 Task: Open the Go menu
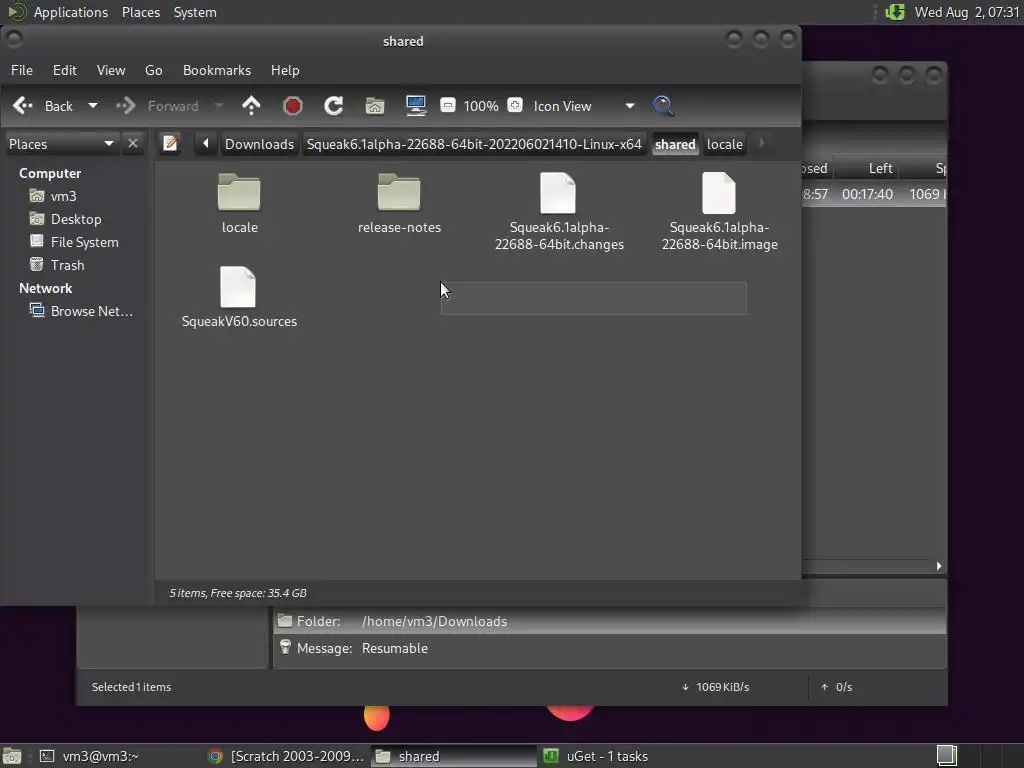[x=153, y=70]
